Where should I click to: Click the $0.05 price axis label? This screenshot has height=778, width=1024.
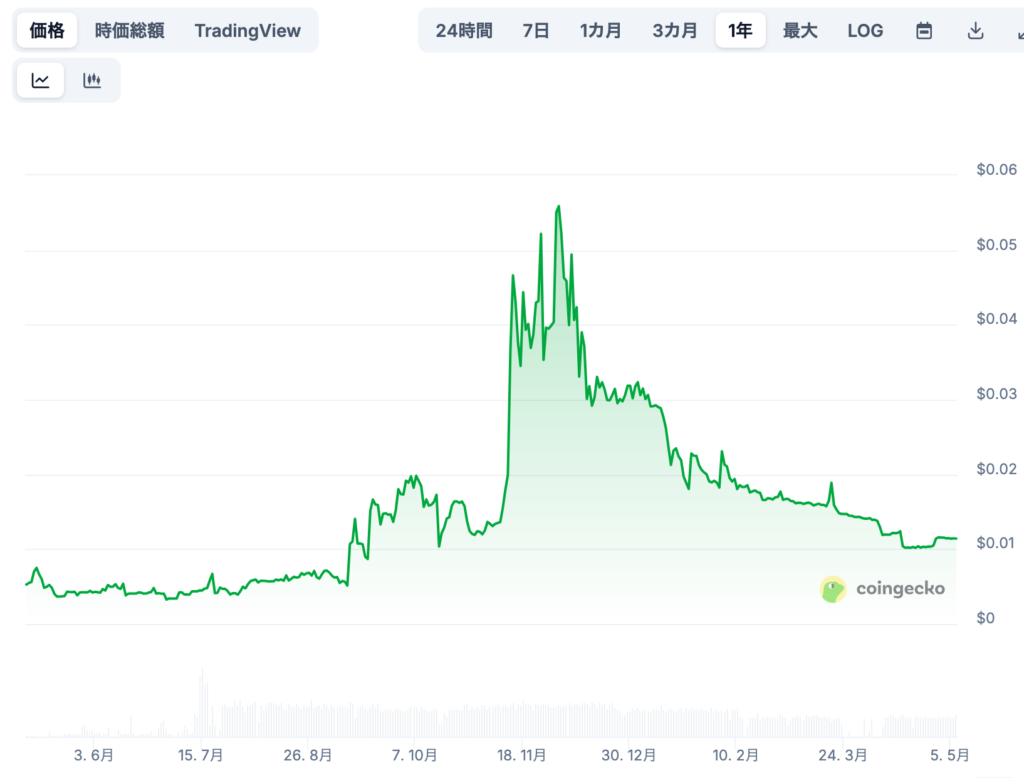click(997, 245)
